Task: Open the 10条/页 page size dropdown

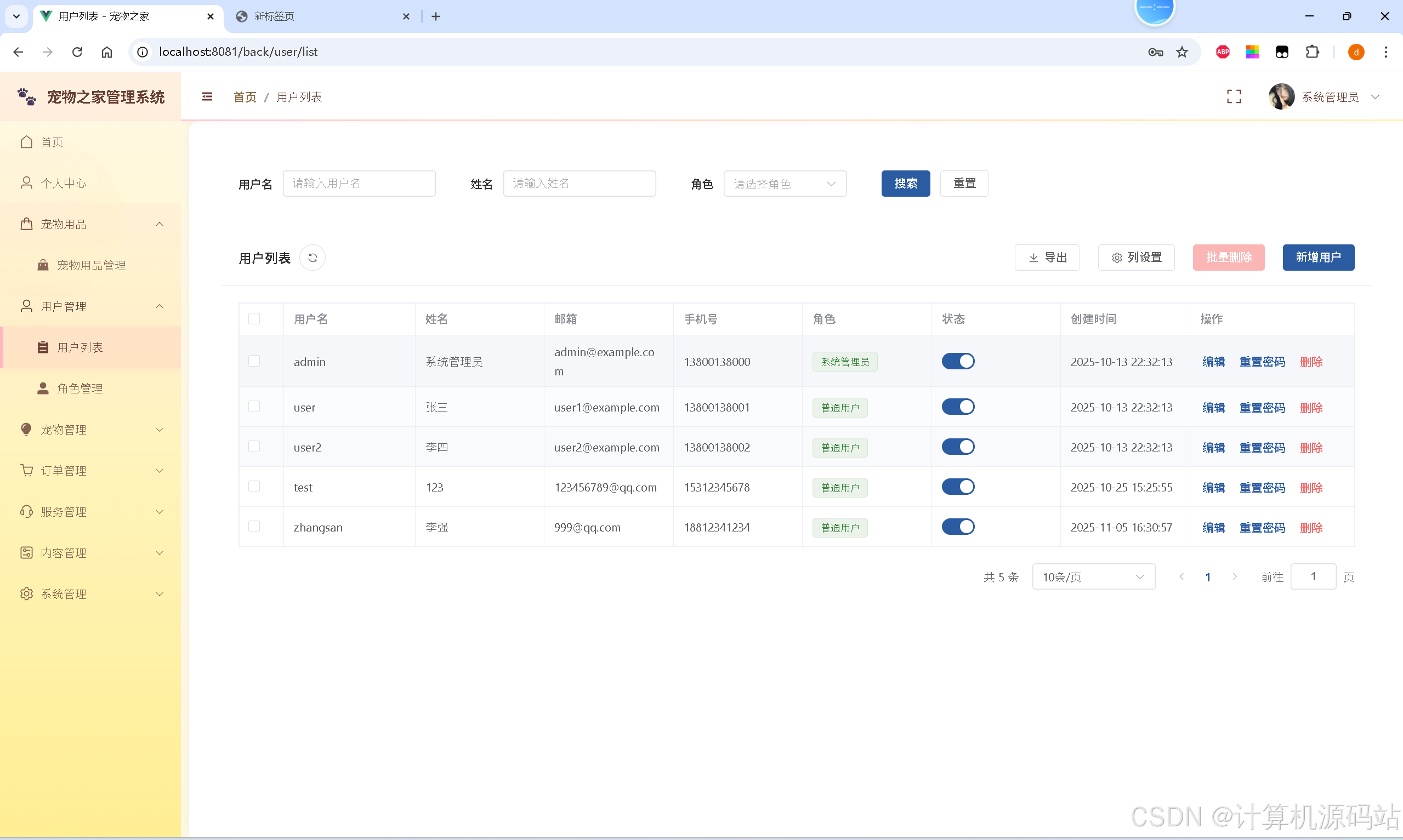Action: [x=1093, y=576]
